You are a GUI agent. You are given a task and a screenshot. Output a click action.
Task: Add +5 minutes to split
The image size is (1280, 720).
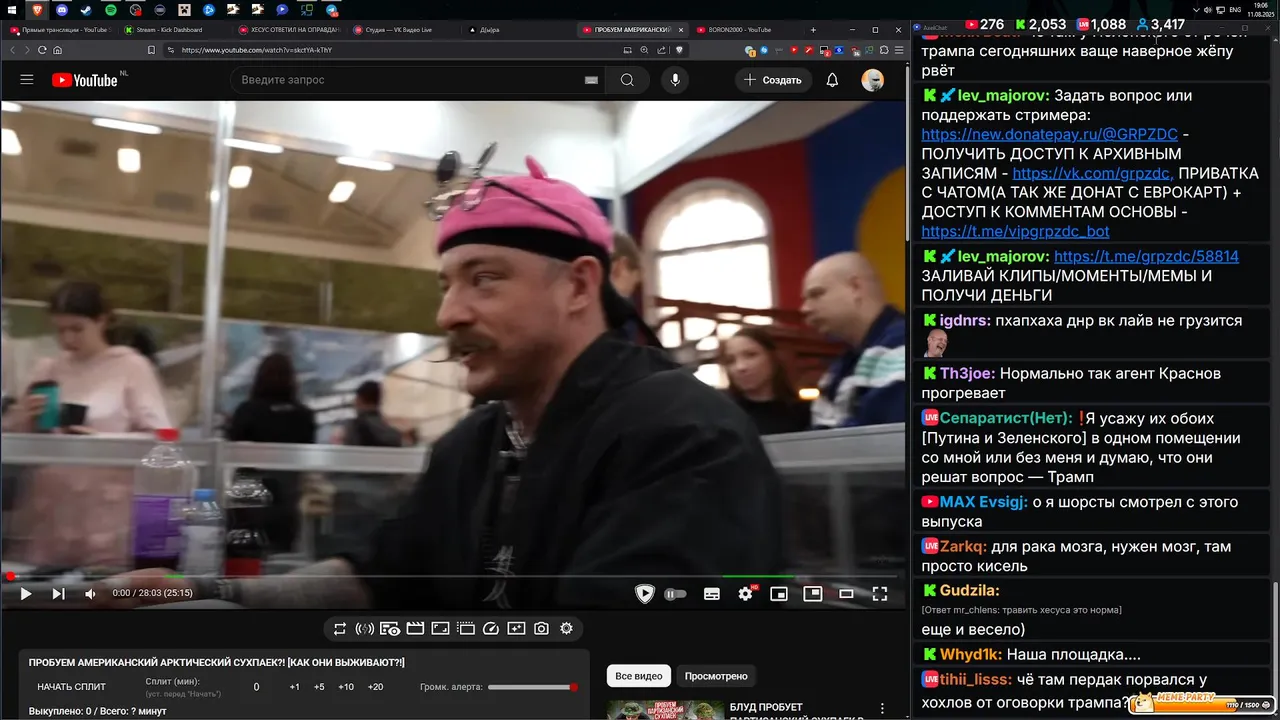click(x=319, y=687)
